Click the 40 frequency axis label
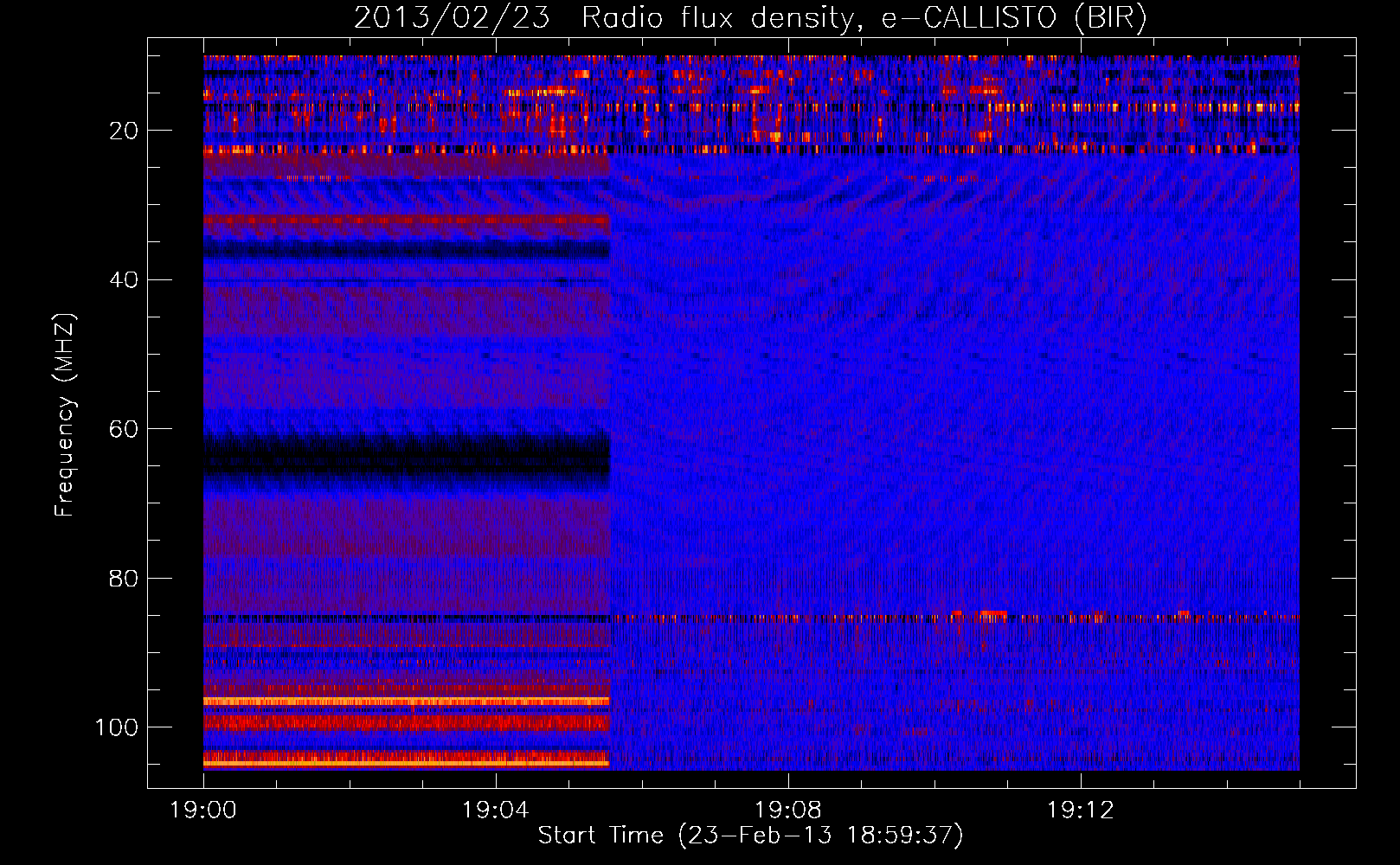Viewport: 1400px width, 865px height. coord(124,280)
